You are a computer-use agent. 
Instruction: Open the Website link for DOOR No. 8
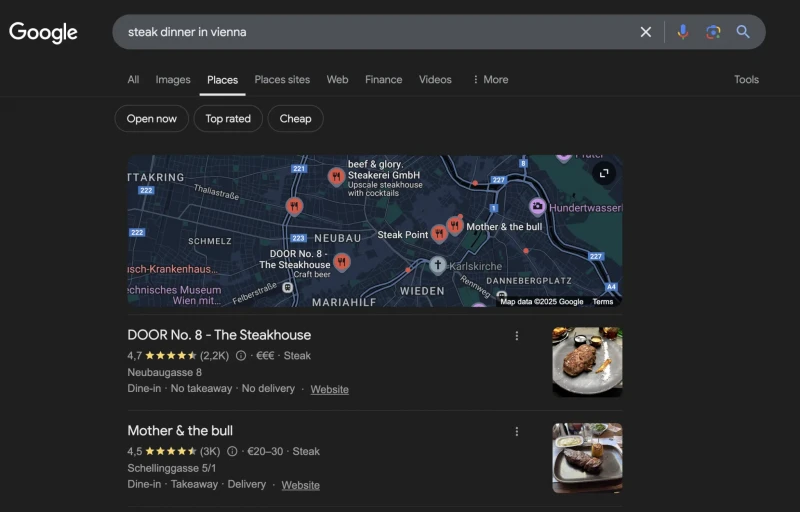(x=330, y=390)
